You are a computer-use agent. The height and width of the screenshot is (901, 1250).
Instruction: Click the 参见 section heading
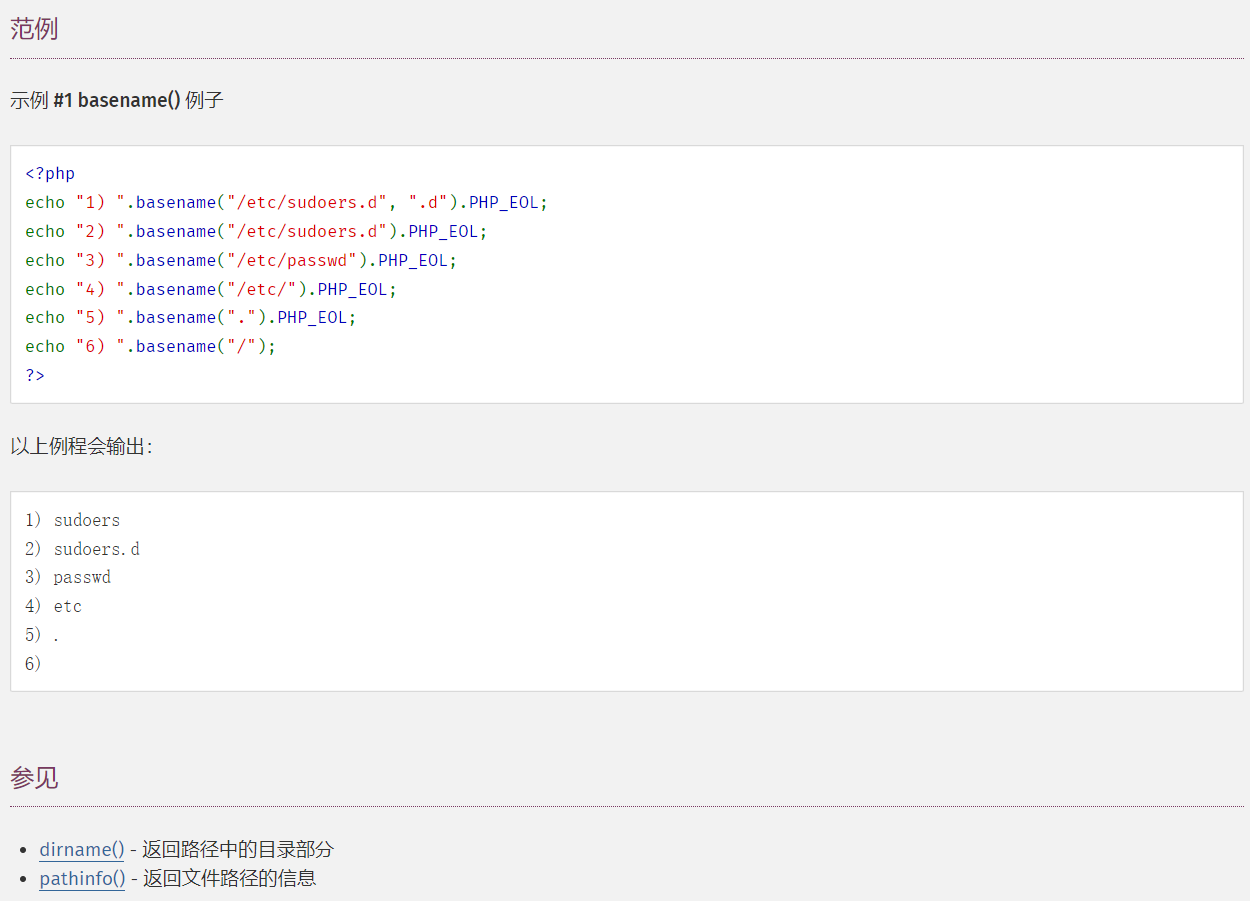pyautogui.click(x=34, y=777)
